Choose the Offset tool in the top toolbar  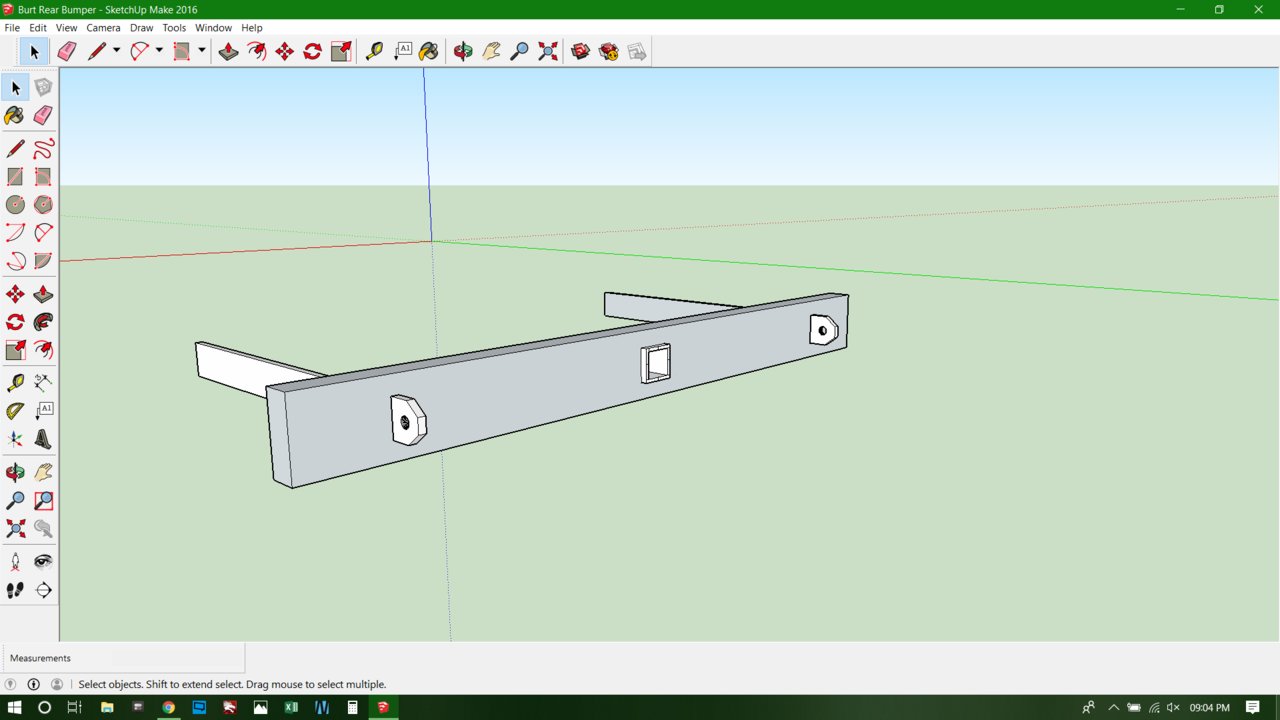tap(256, 51)
